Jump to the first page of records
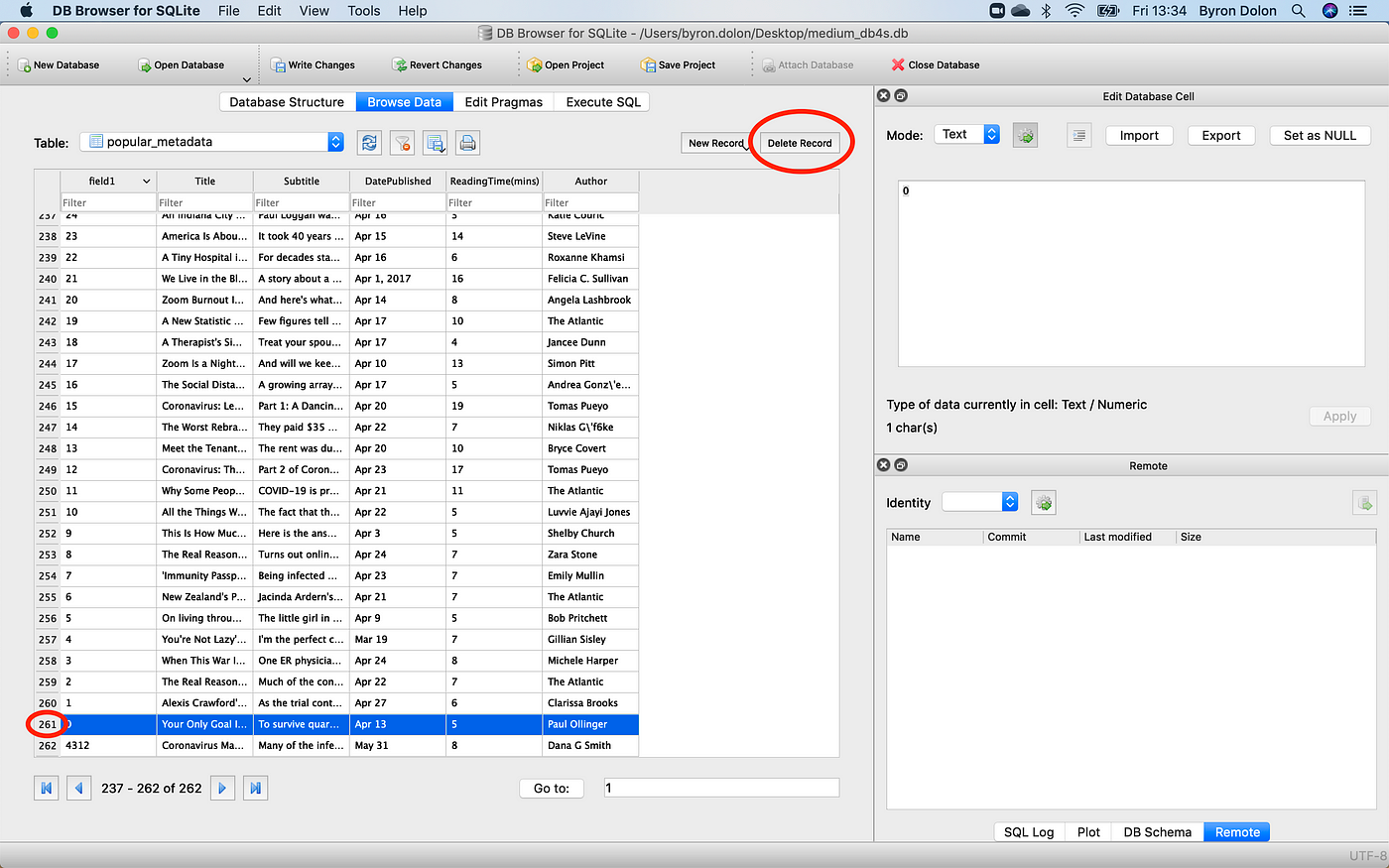1389x868 pixels. click(46, 788)
